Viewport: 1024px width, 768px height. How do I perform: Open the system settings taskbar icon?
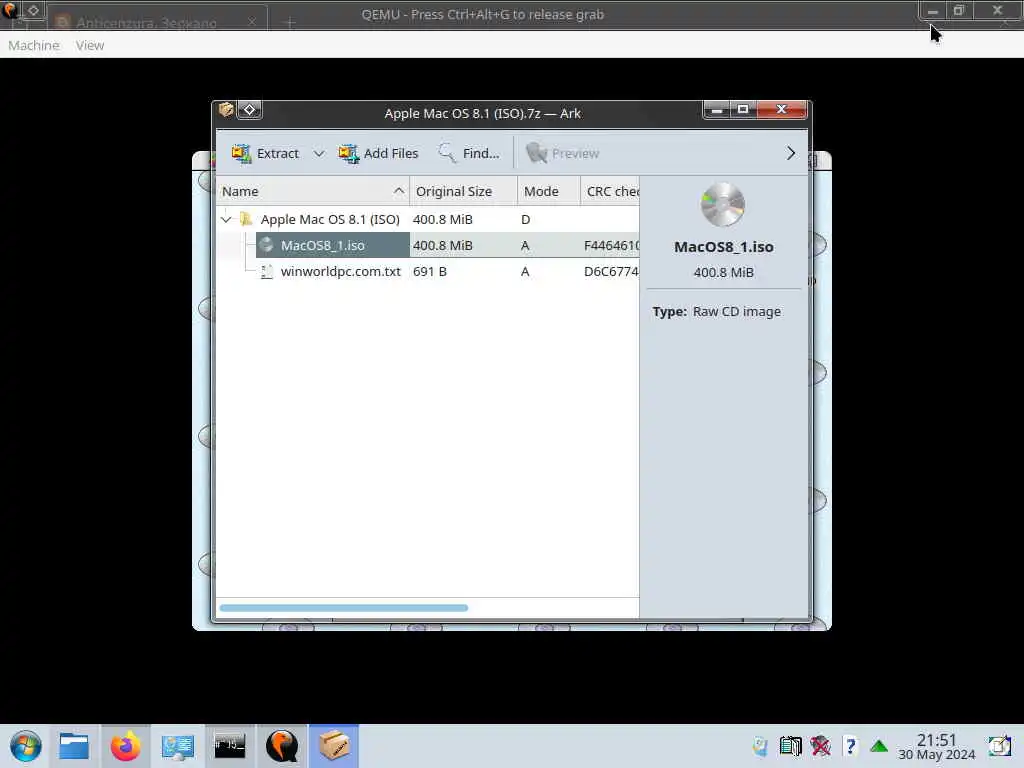coord(178,746)
